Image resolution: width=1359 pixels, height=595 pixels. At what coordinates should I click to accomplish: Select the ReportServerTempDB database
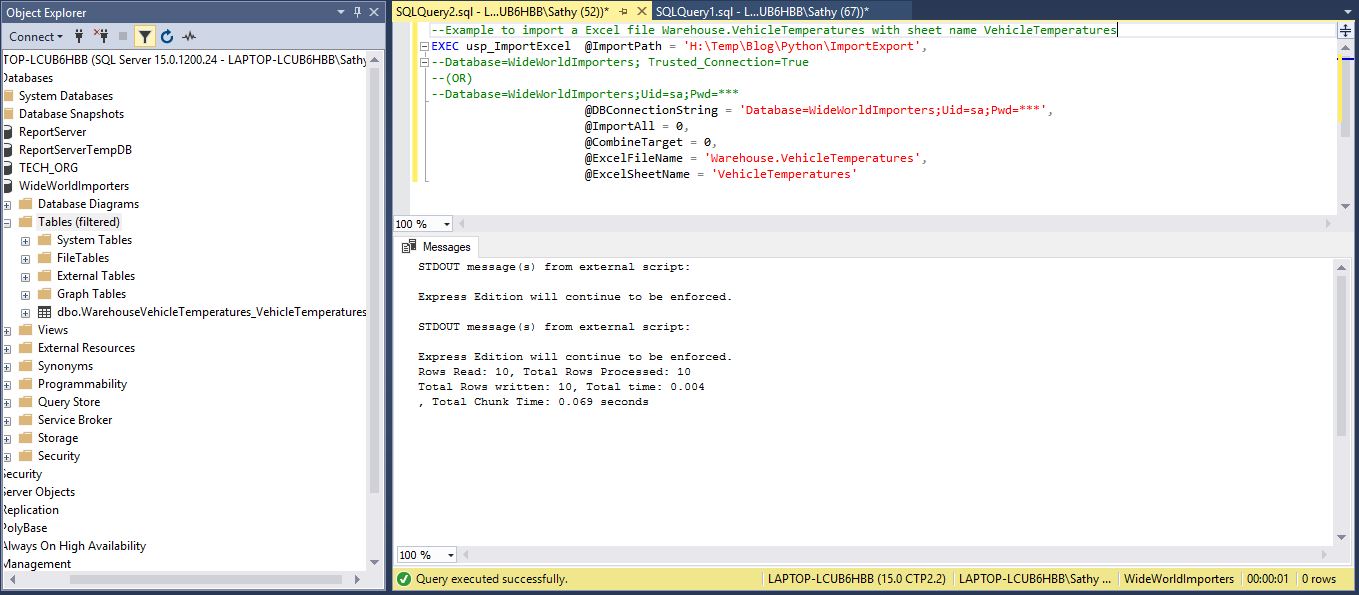point(75,150)
